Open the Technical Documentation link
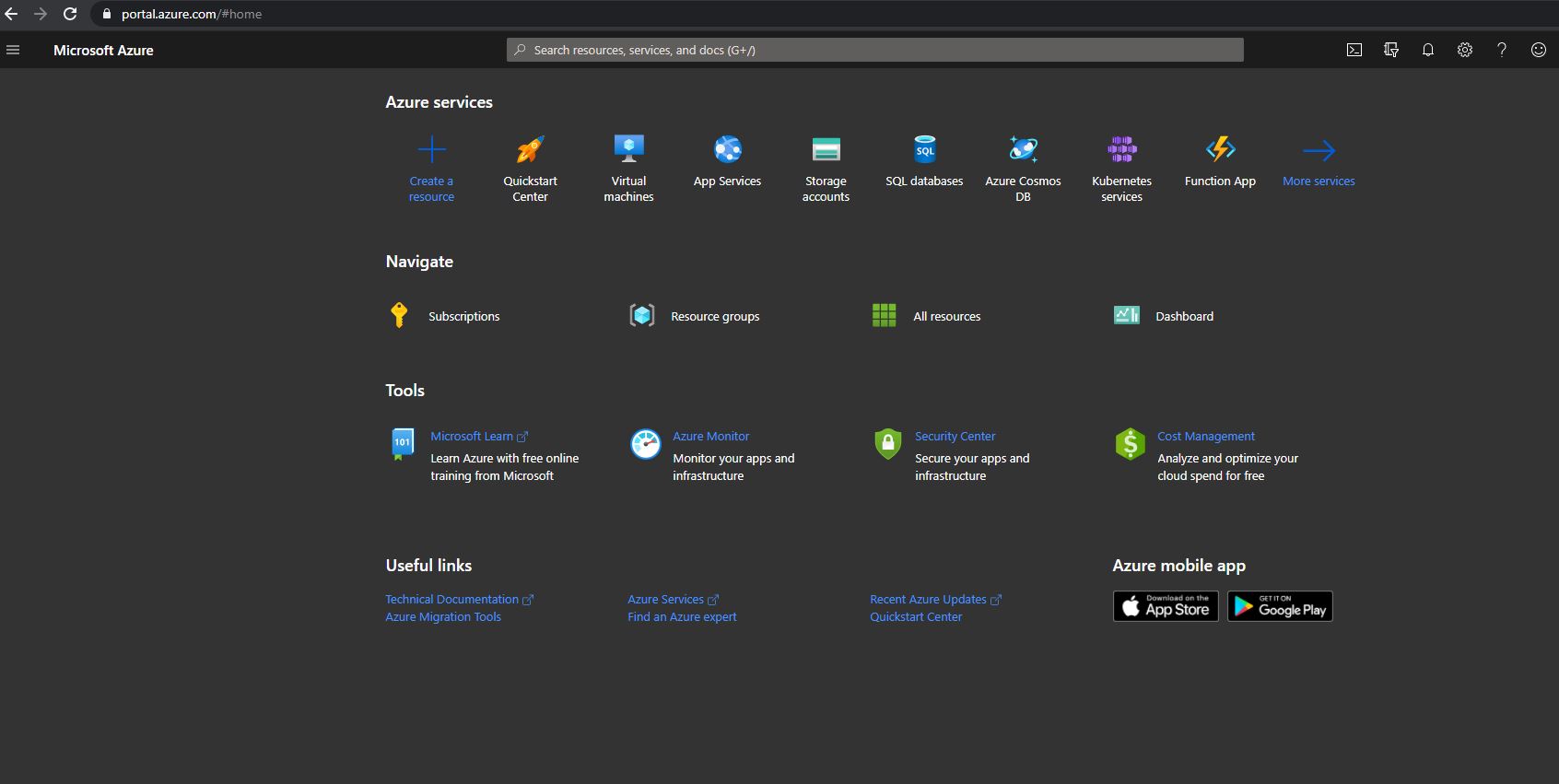This screenshot has width=1559, height=784. tap(452, 600)
